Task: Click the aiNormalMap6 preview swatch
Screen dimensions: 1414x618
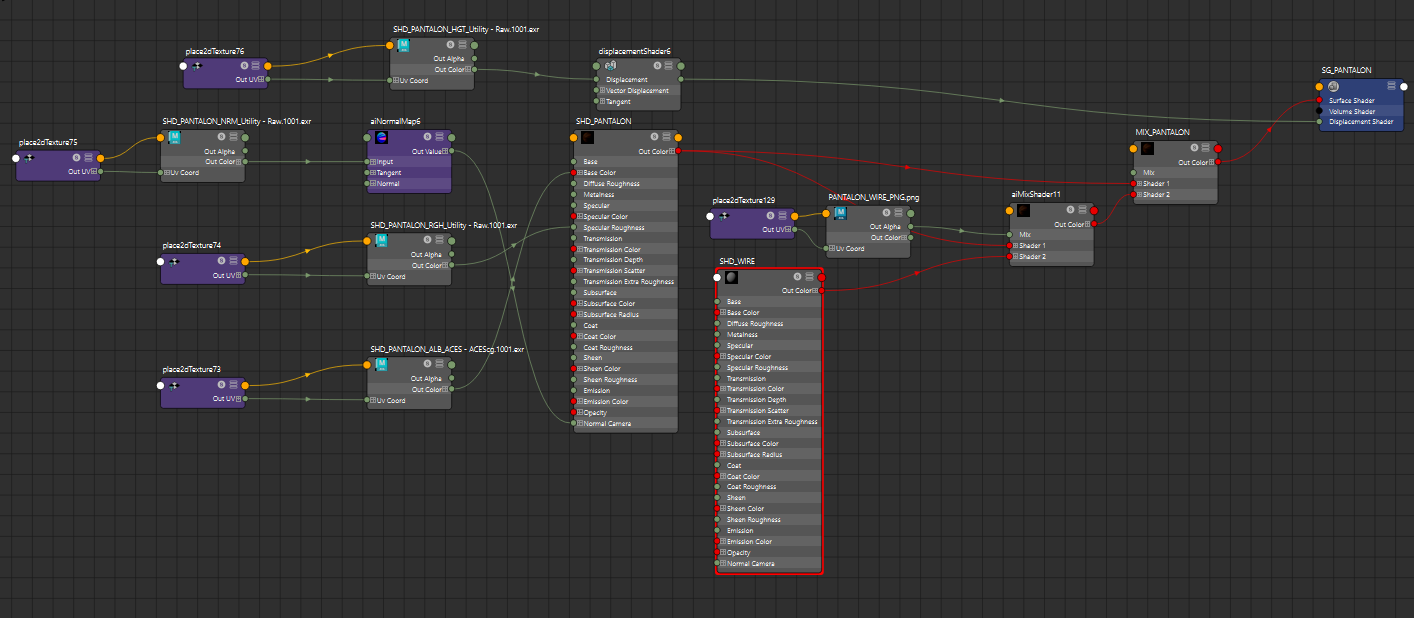Action: point(380,137)
